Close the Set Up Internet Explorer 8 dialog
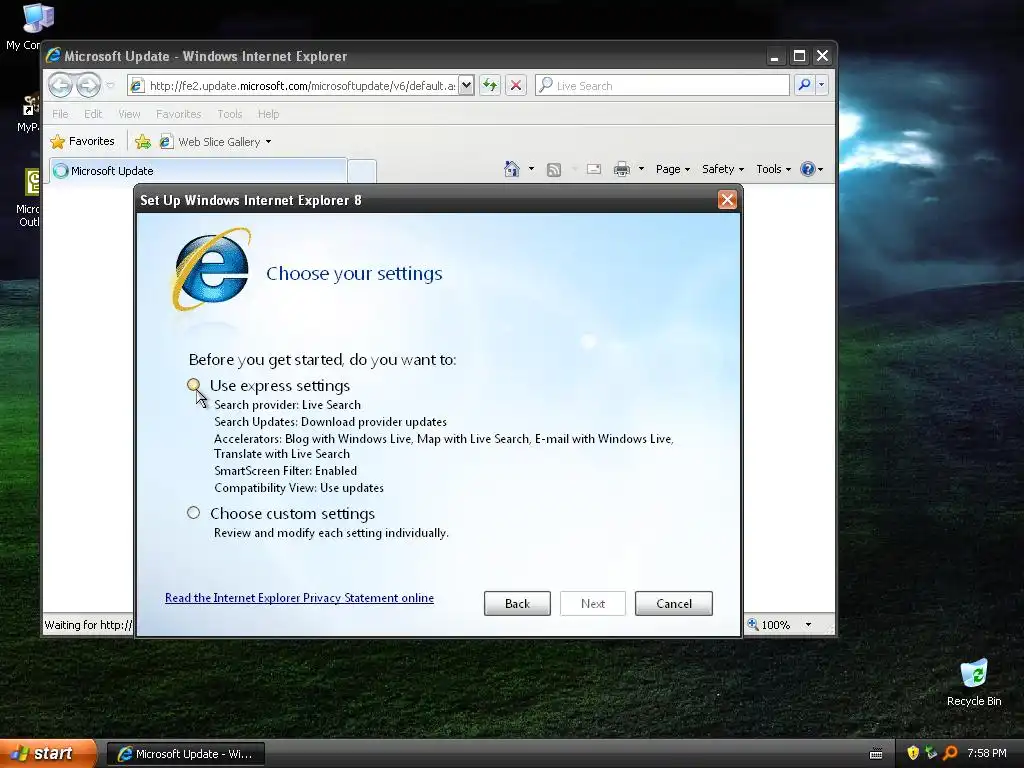 (x=727, y=200)
